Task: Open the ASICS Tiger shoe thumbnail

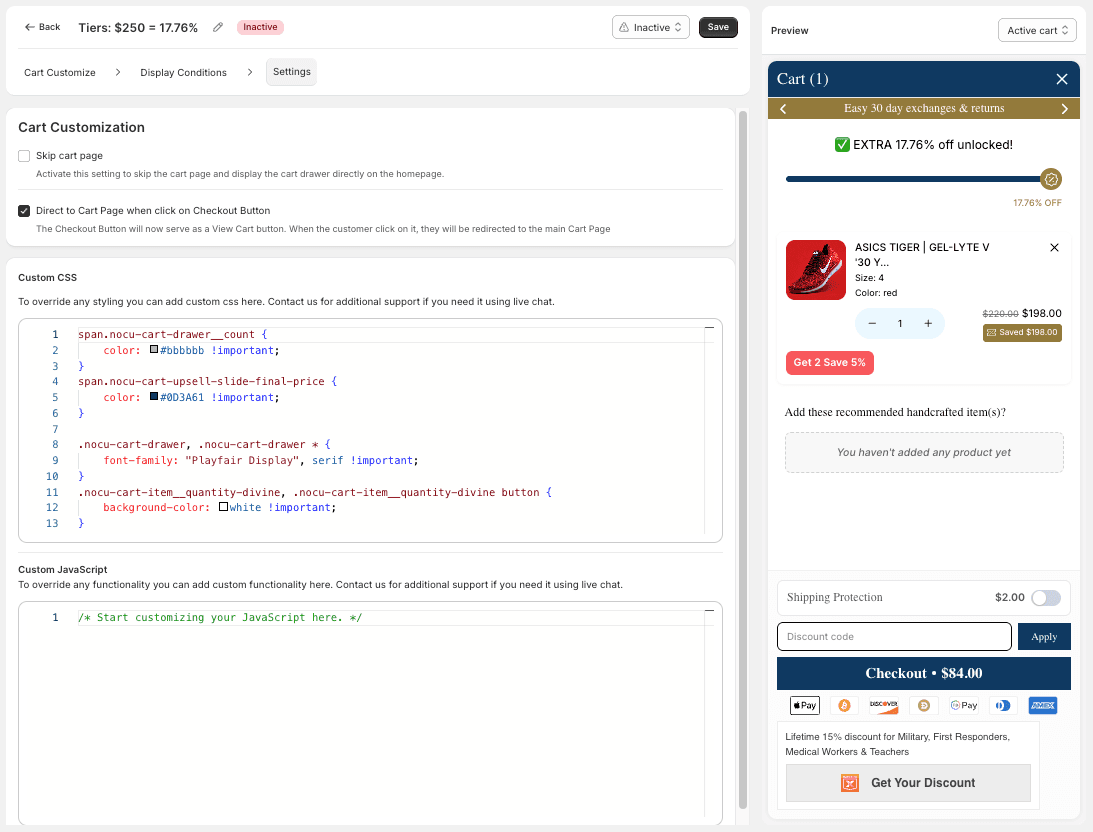Action: point(816,270)
